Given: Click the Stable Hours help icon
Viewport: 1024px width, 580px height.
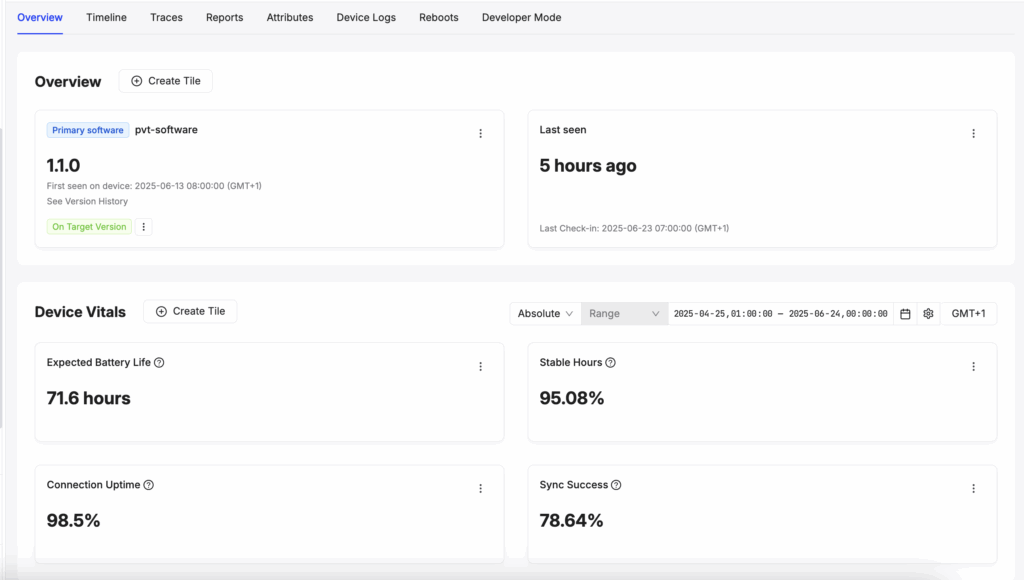Looking at the screenshot, I should coord(610,362).
